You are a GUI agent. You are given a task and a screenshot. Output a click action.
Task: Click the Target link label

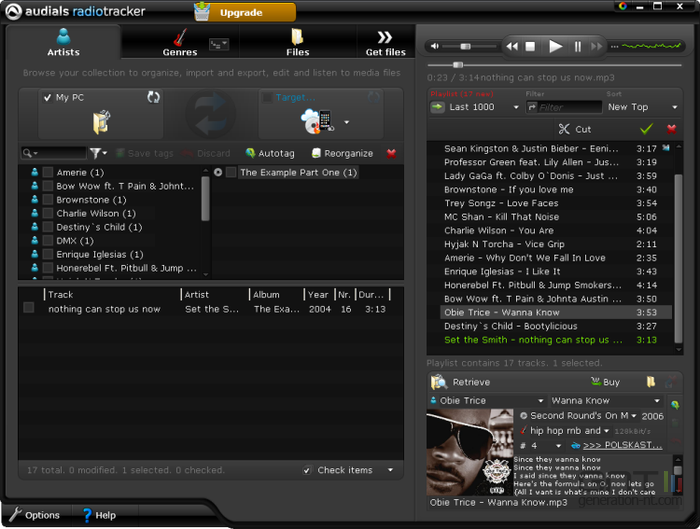[x=295, y=97]
